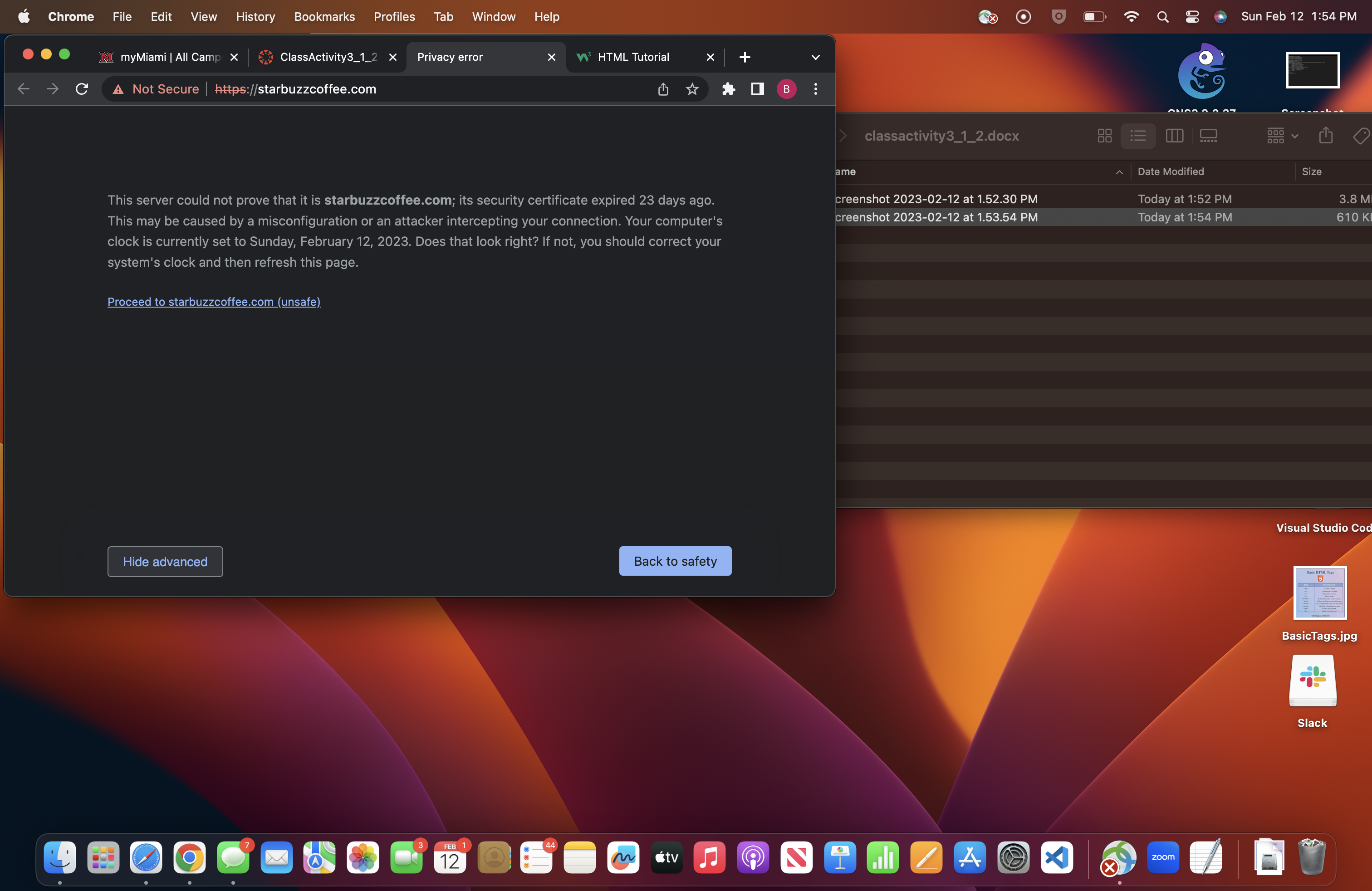Select Screenshot 2023-02-12 at 1.52.30 PM file
The width and height of the screenshot is (1372, 891).
pyautogui.click(x=1103, y=199)
